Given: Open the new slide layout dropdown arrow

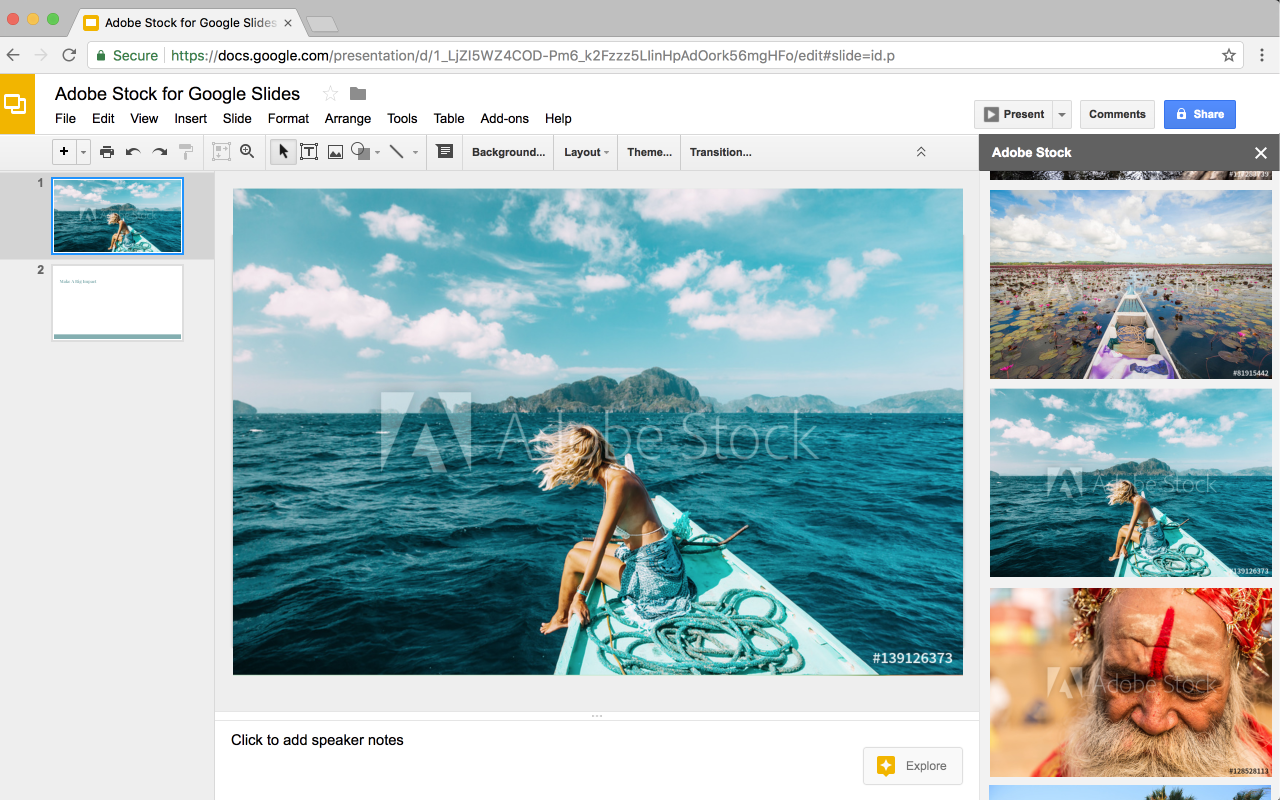Looking at the screenshot, I should point(83,152).
